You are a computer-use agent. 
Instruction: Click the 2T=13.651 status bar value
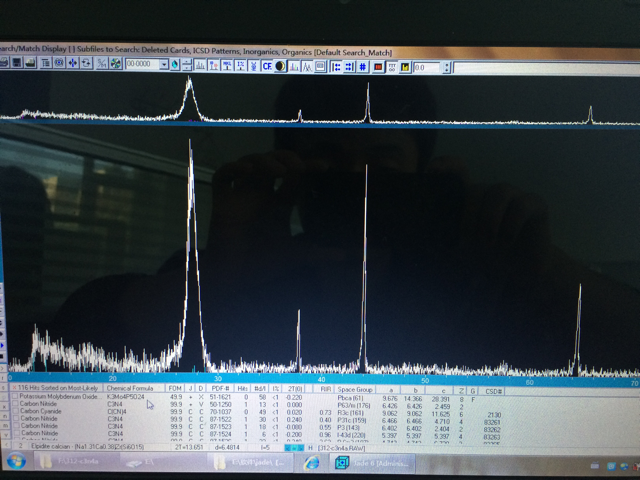189,447
